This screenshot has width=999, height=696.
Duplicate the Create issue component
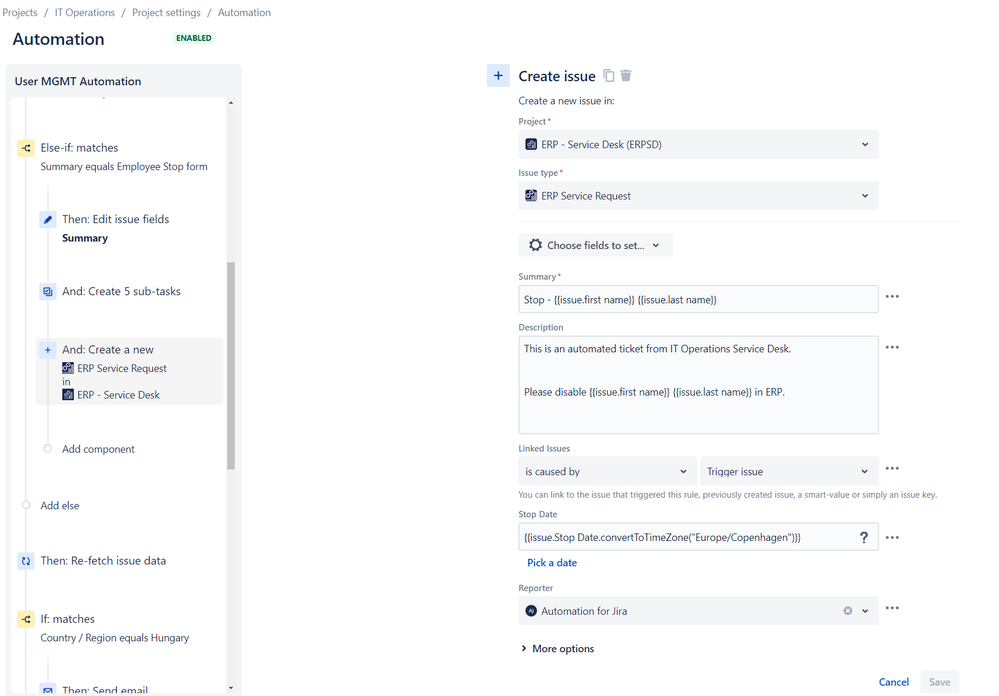609,75
